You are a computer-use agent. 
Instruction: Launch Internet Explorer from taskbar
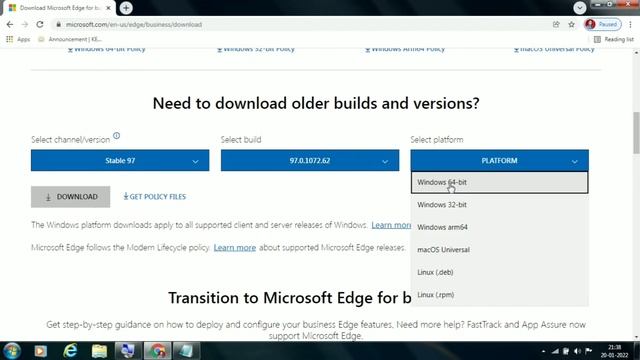coord(70,351)
